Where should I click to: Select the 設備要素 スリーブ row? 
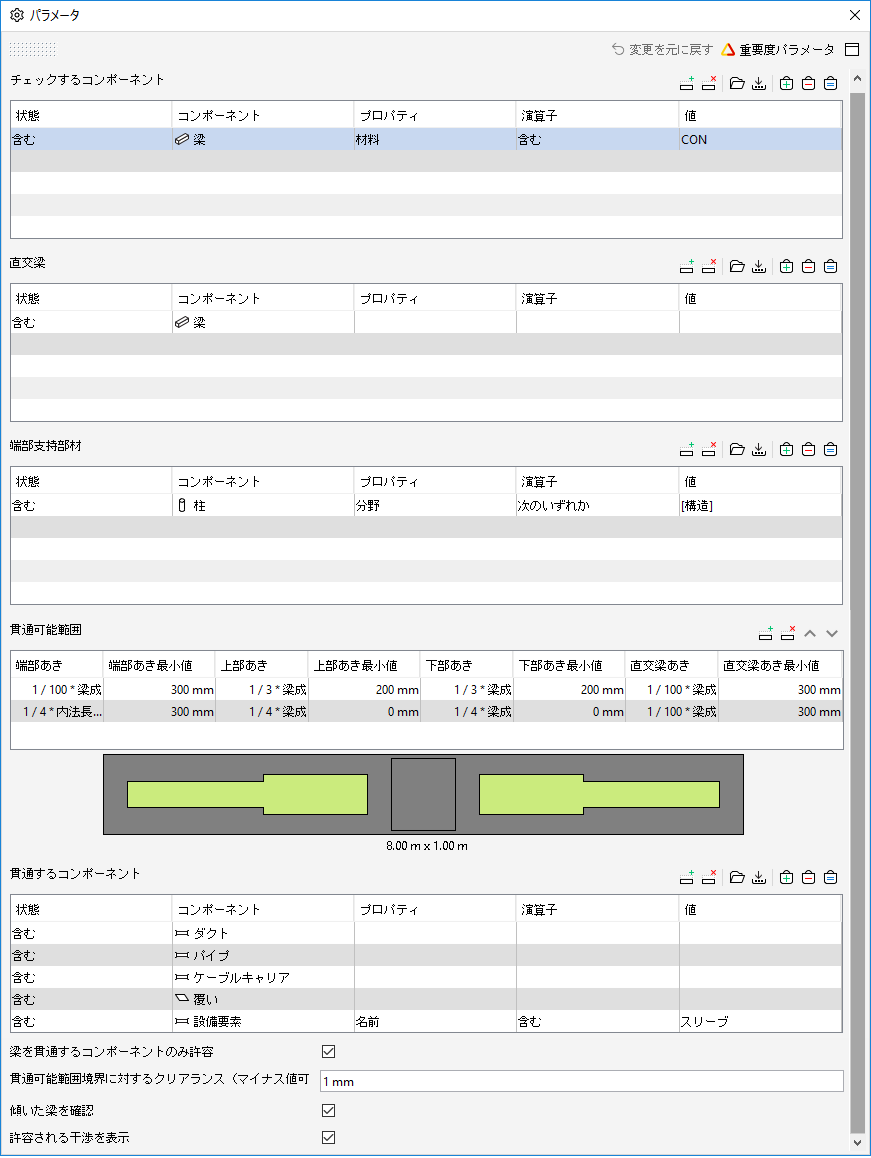click(426, 1021)
